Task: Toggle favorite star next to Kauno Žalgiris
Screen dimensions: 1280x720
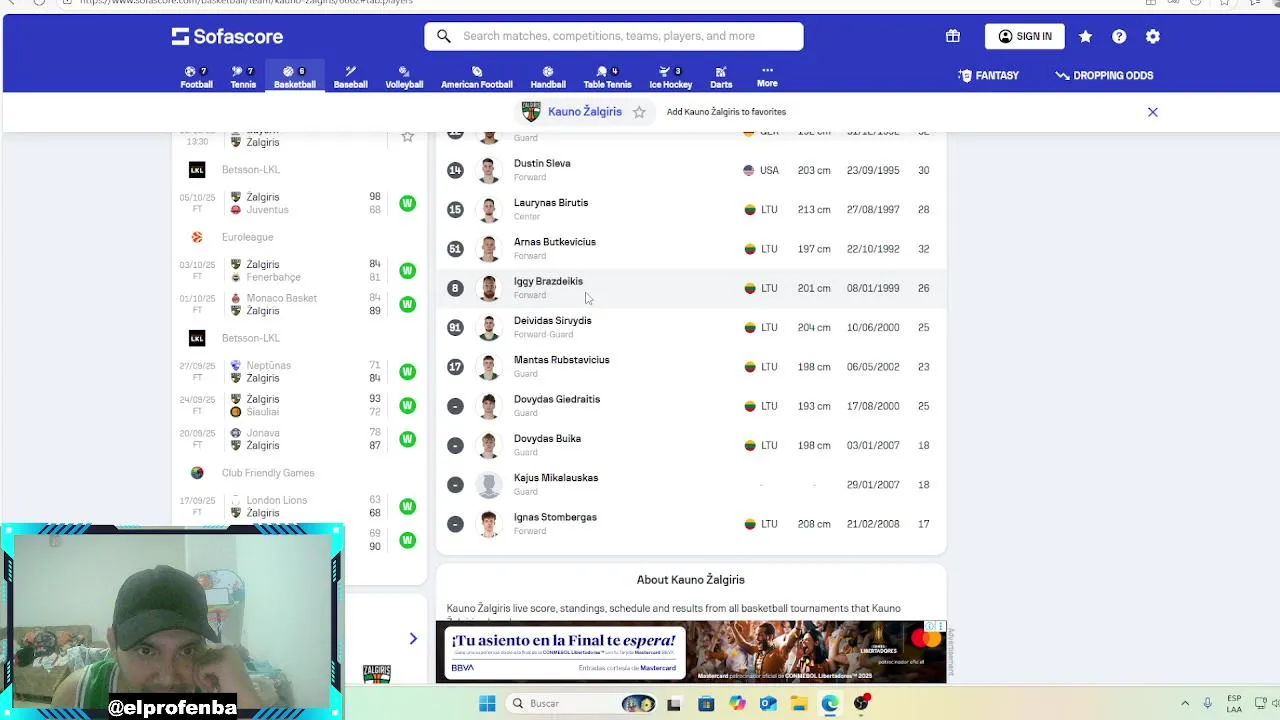Action: pyautogui.click(x=639, y=112)
